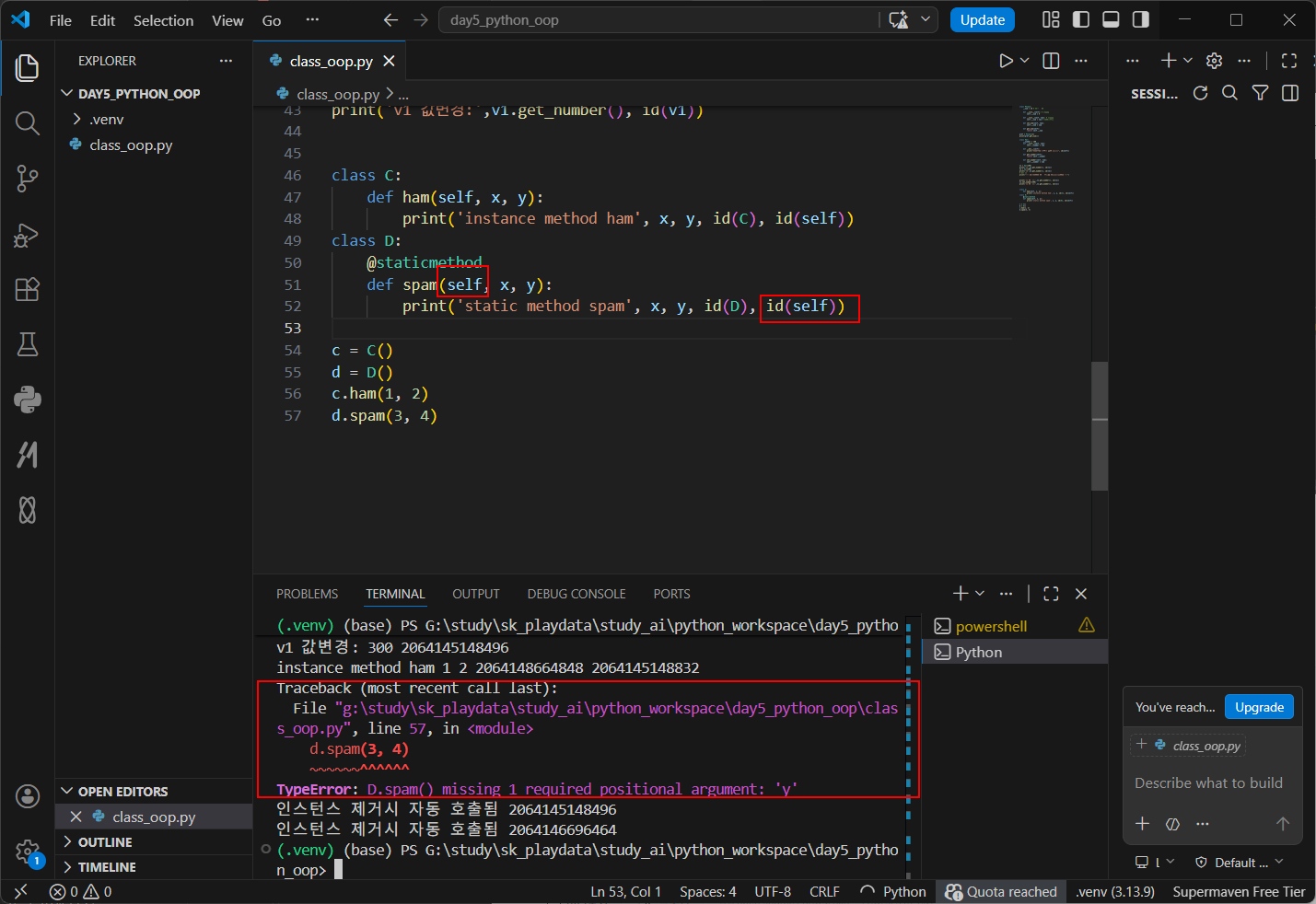Screen dimensions: 1316x904
Task: Open the Extensions view
Action: (x=28, y=289)
